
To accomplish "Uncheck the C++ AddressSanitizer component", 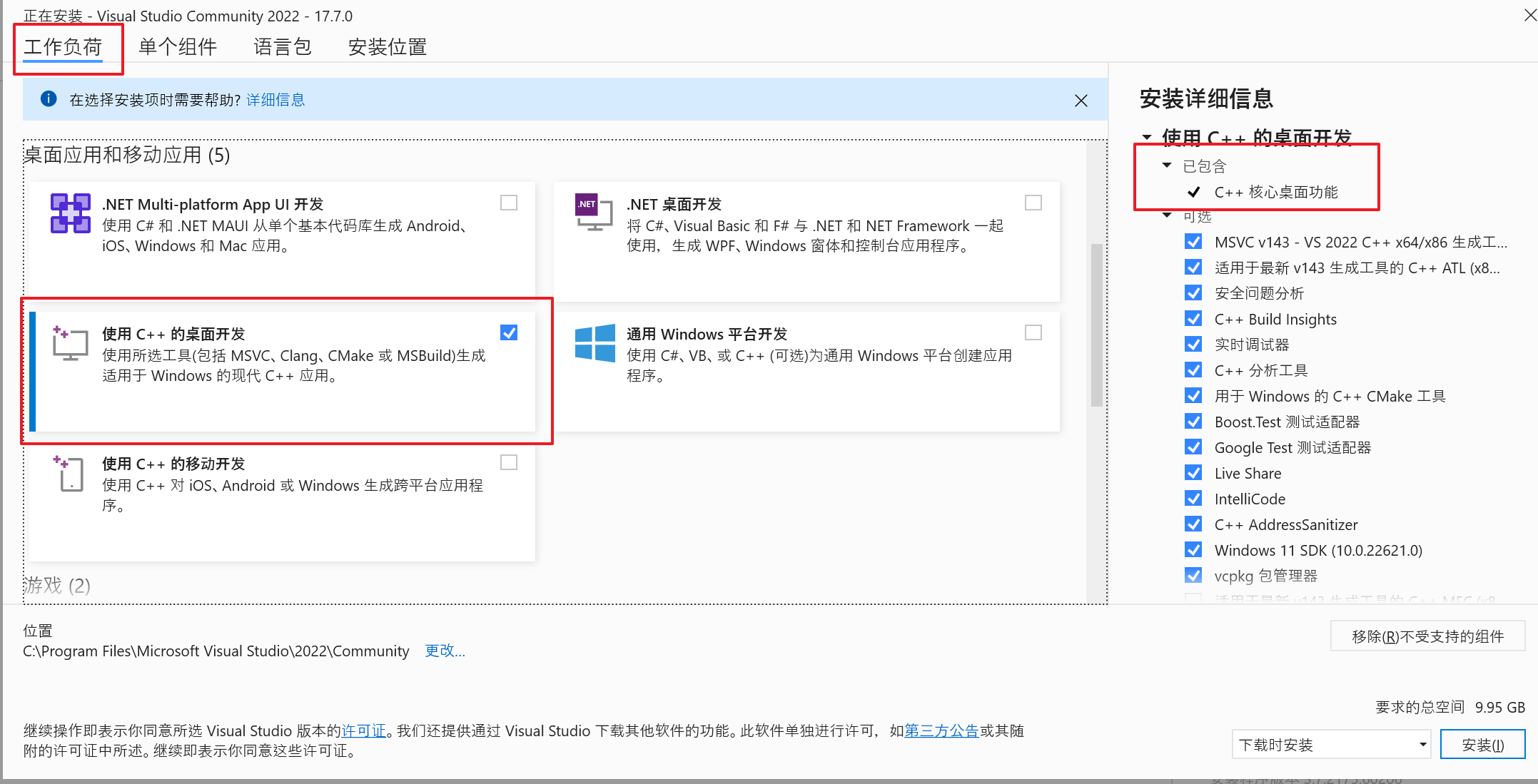I will pyautogui.click(x=1193, y=524).
